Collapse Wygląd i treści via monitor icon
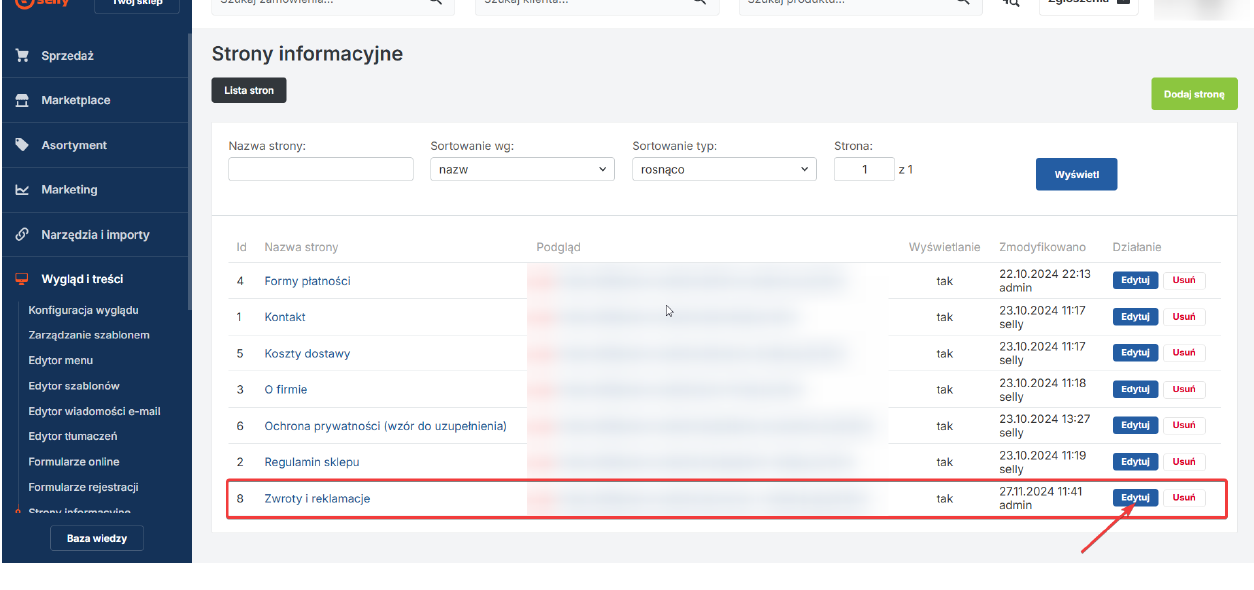This screenshot has width=1254, height=590. tap(22, 279)
